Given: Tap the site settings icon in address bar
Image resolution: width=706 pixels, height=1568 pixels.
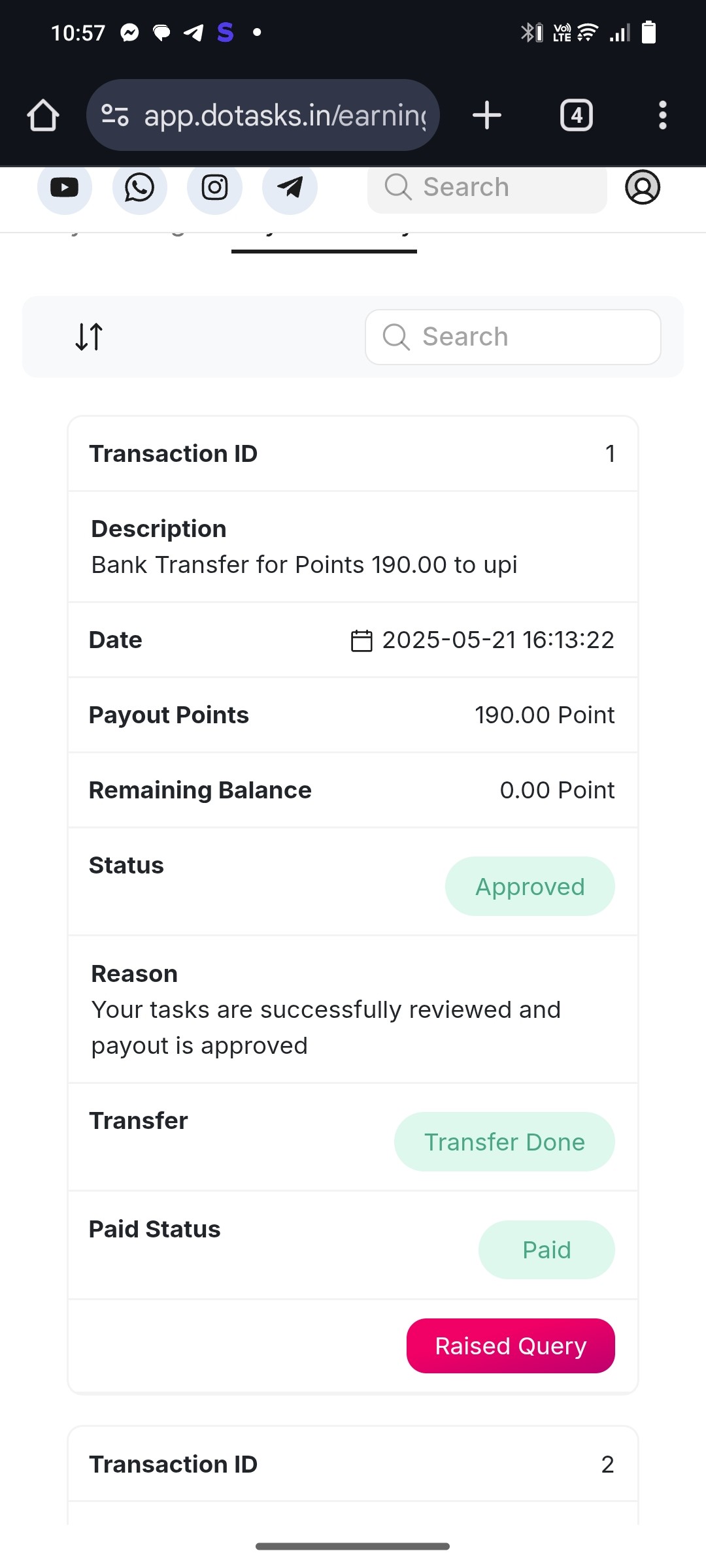Looking at the screenshot, I should tap(115, 116).
